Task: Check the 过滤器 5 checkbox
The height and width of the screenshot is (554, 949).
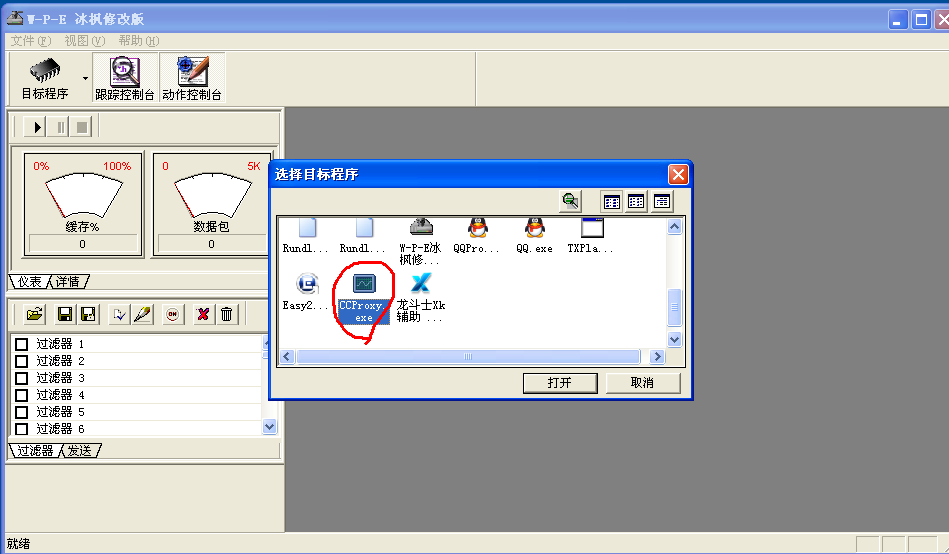Action: click(x=21, y=412)
